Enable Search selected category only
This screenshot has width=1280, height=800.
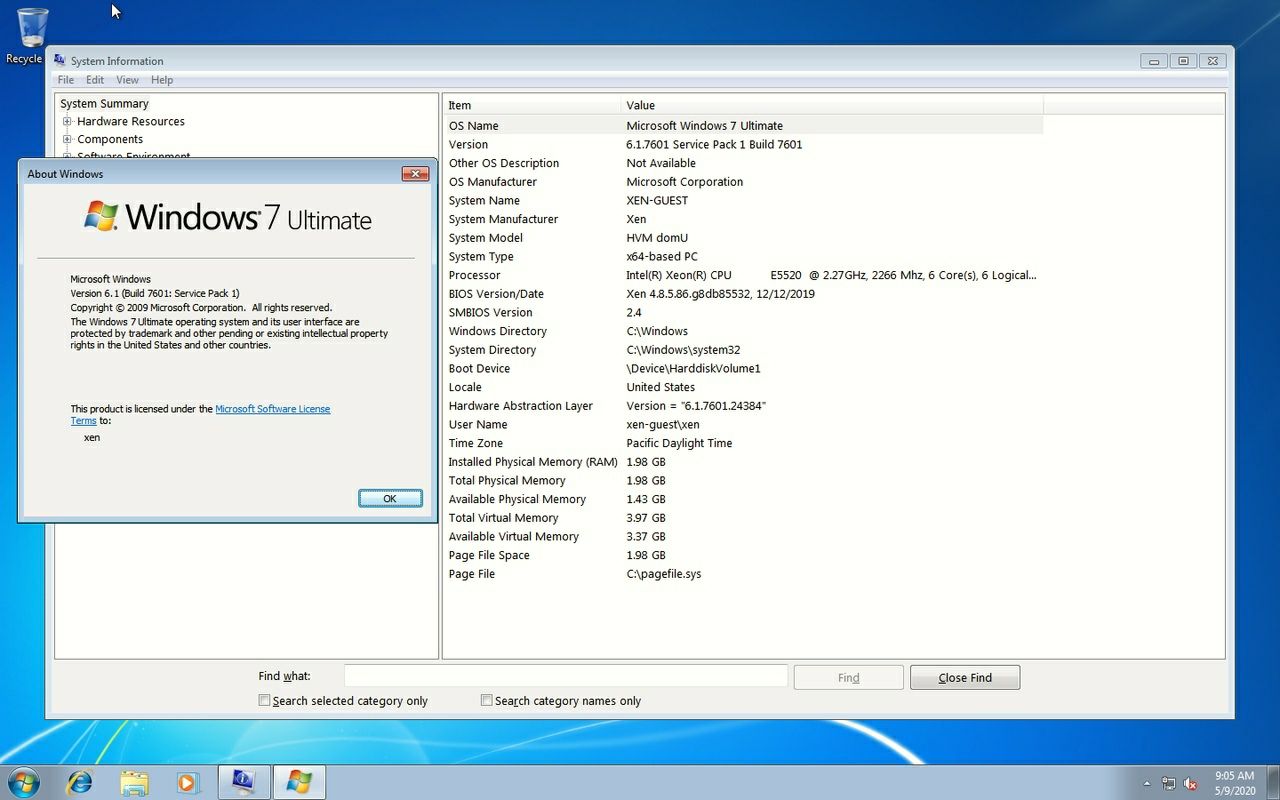[264, 700]
